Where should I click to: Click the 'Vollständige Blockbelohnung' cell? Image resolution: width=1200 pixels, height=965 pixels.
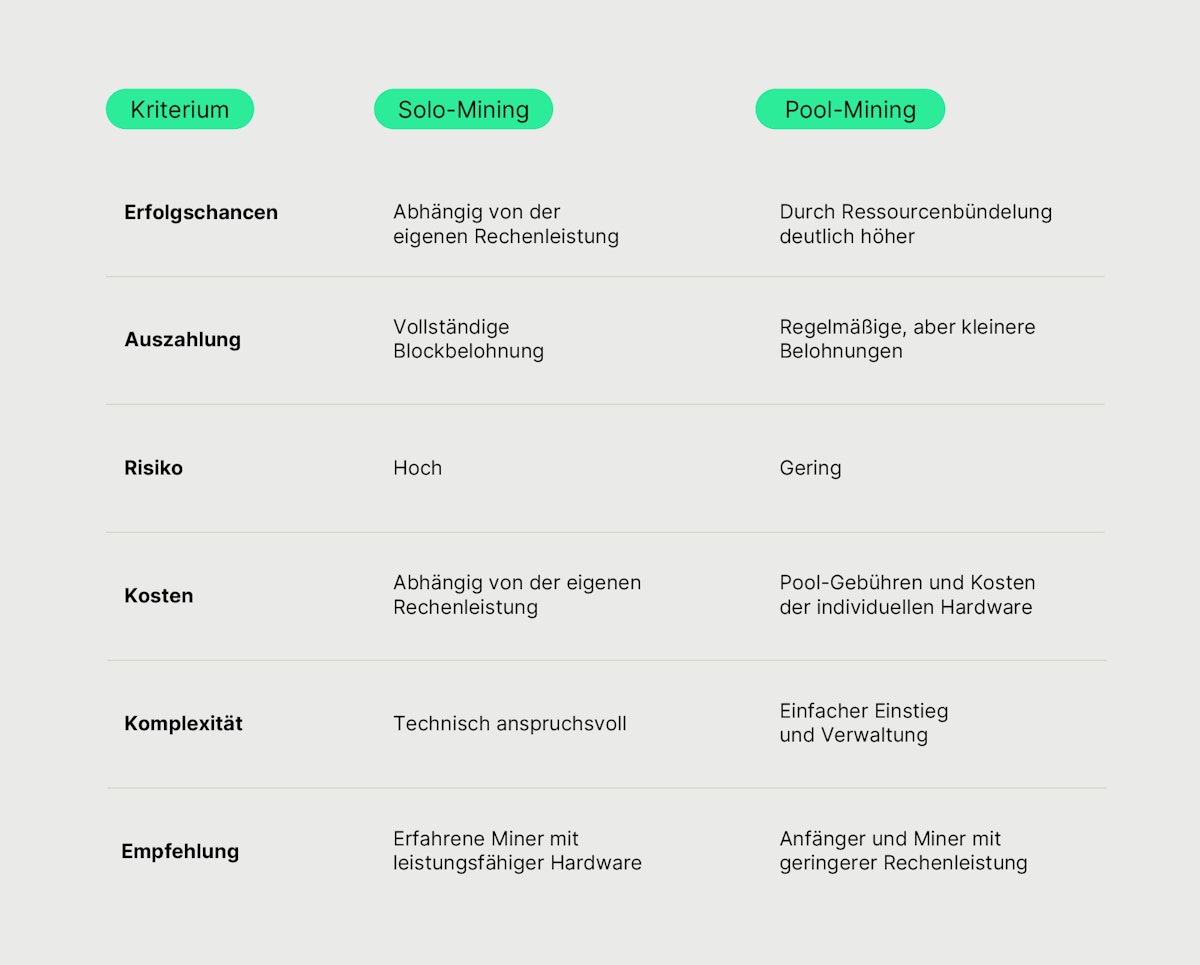coord(468,339)
